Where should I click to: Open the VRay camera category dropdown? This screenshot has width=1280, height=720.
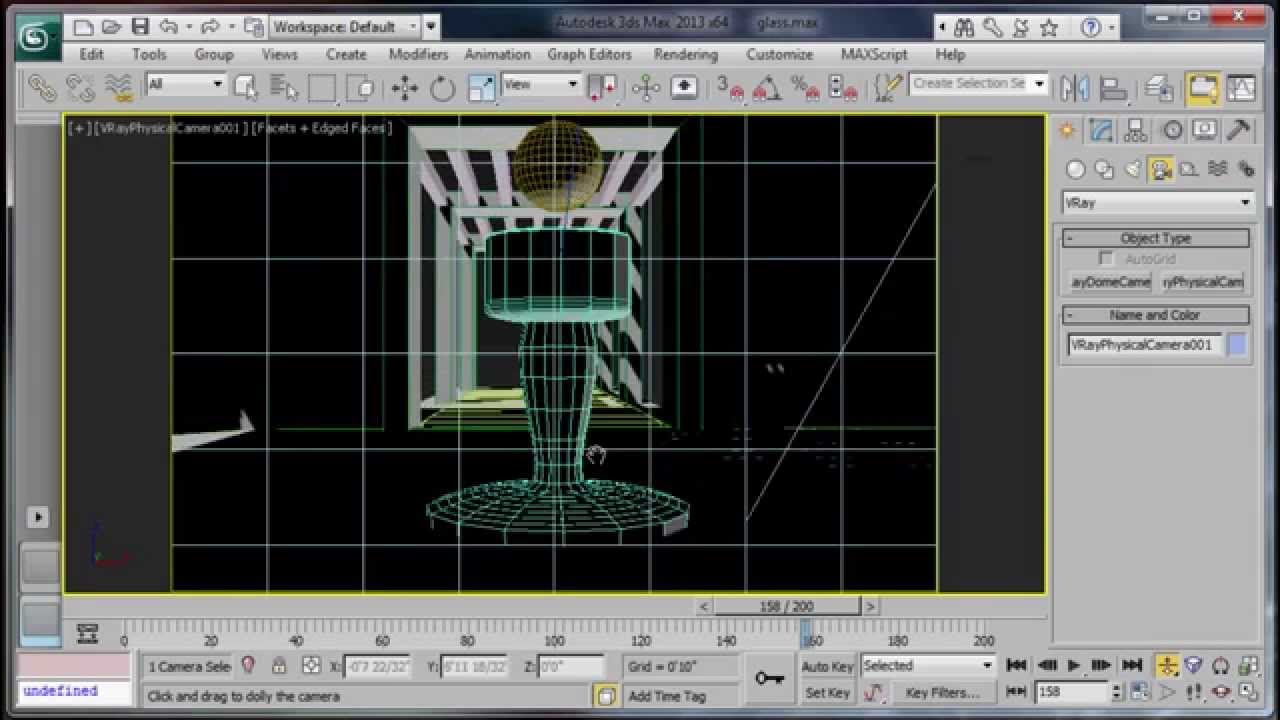pyautogui.click(x=1157, y=203)
